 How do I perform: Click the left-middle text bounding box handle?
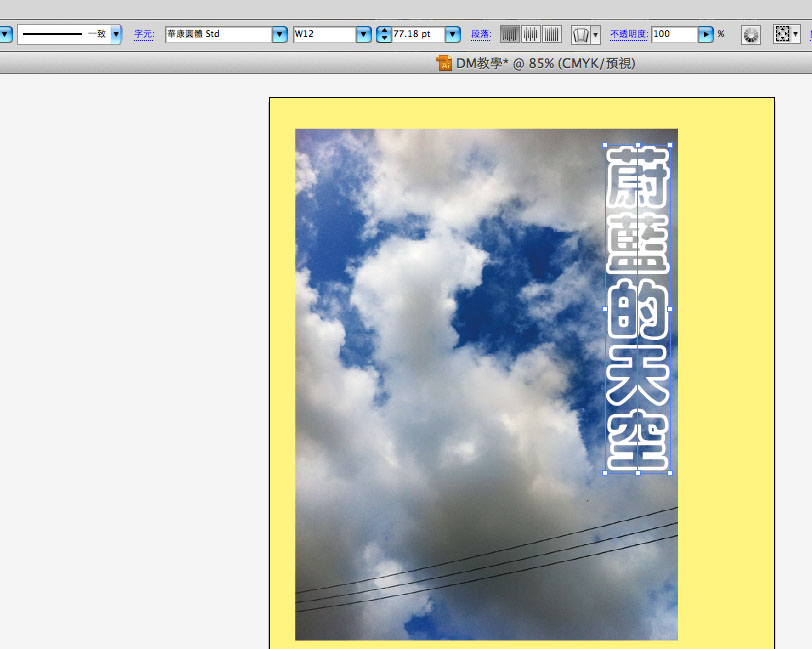click(605, 309)
